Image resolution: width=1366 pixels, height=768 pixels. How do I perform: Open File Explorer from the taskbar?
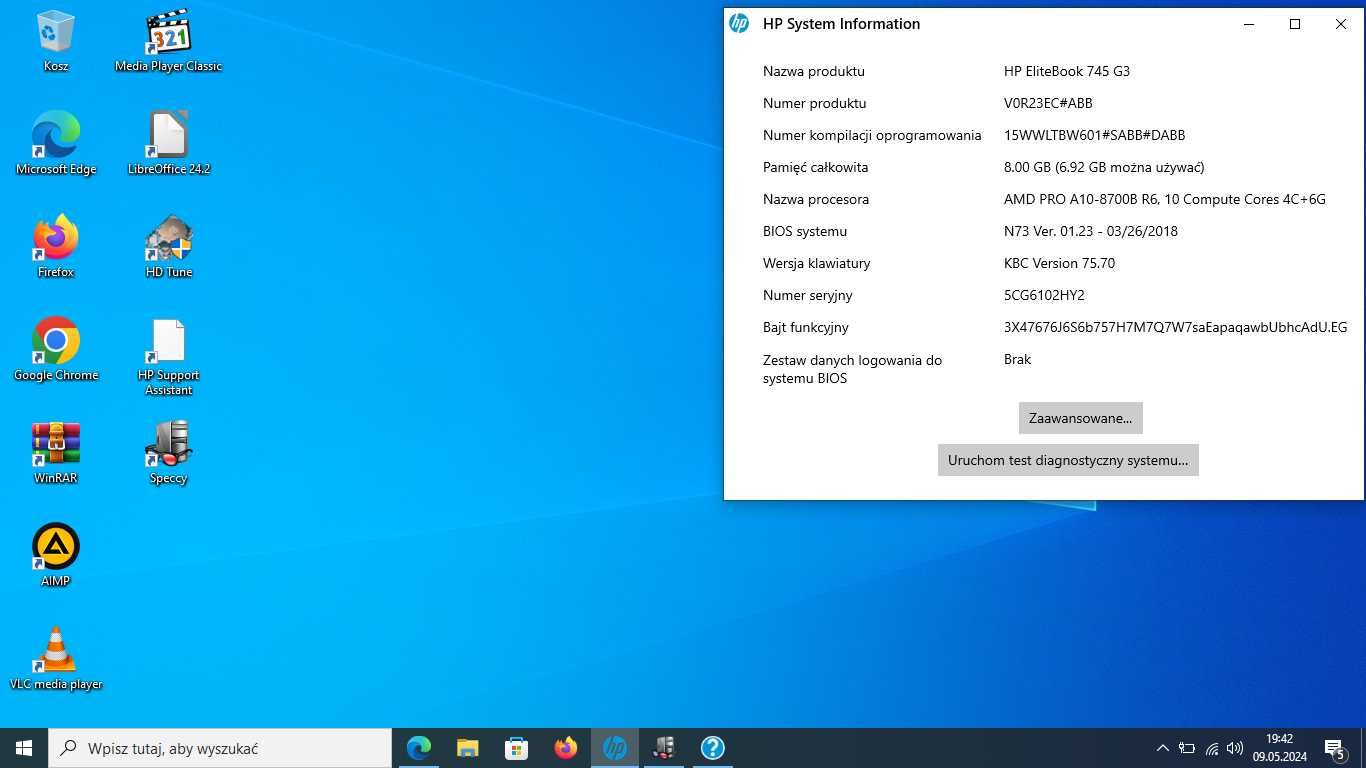pyautogui.click(x=467, y=748)
